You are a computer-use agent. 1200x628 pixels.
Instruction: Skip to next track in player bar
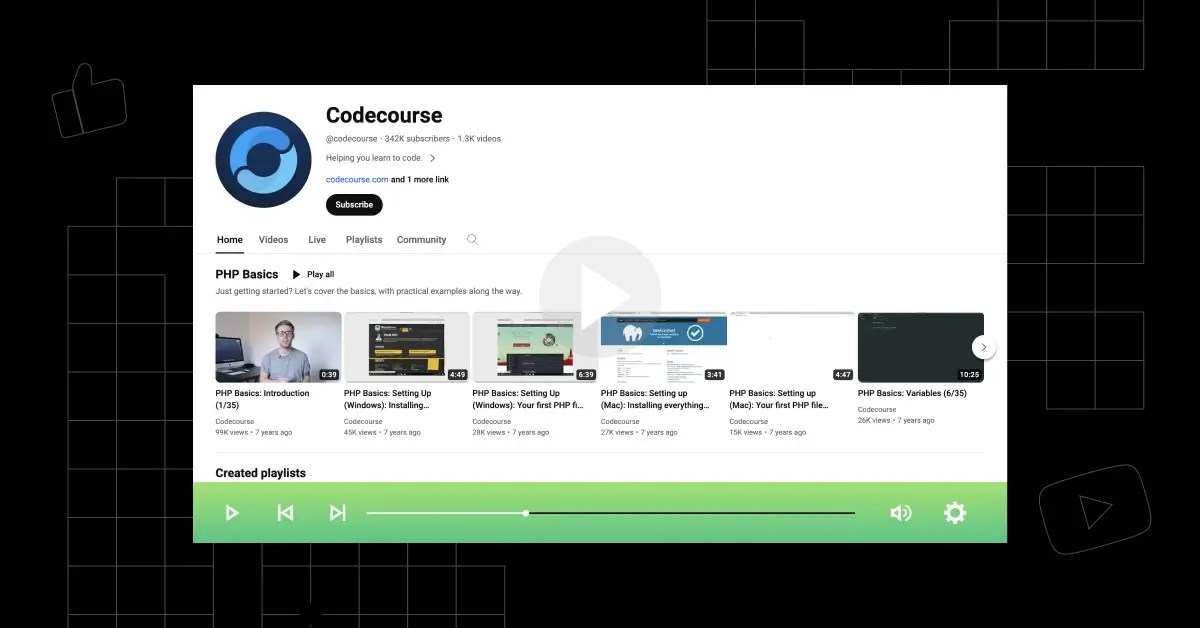tap(338, 513)
